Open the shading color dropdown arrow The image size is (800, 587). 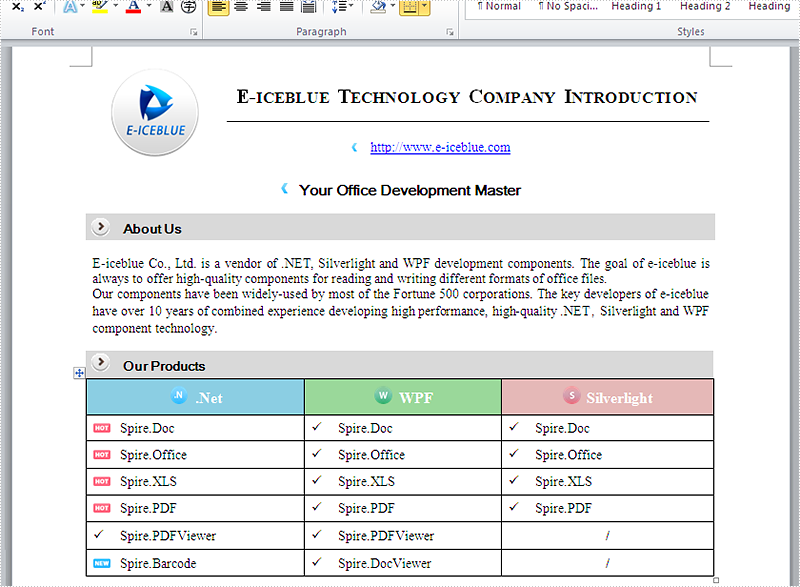pyautogui.click(x=393, y=6)
